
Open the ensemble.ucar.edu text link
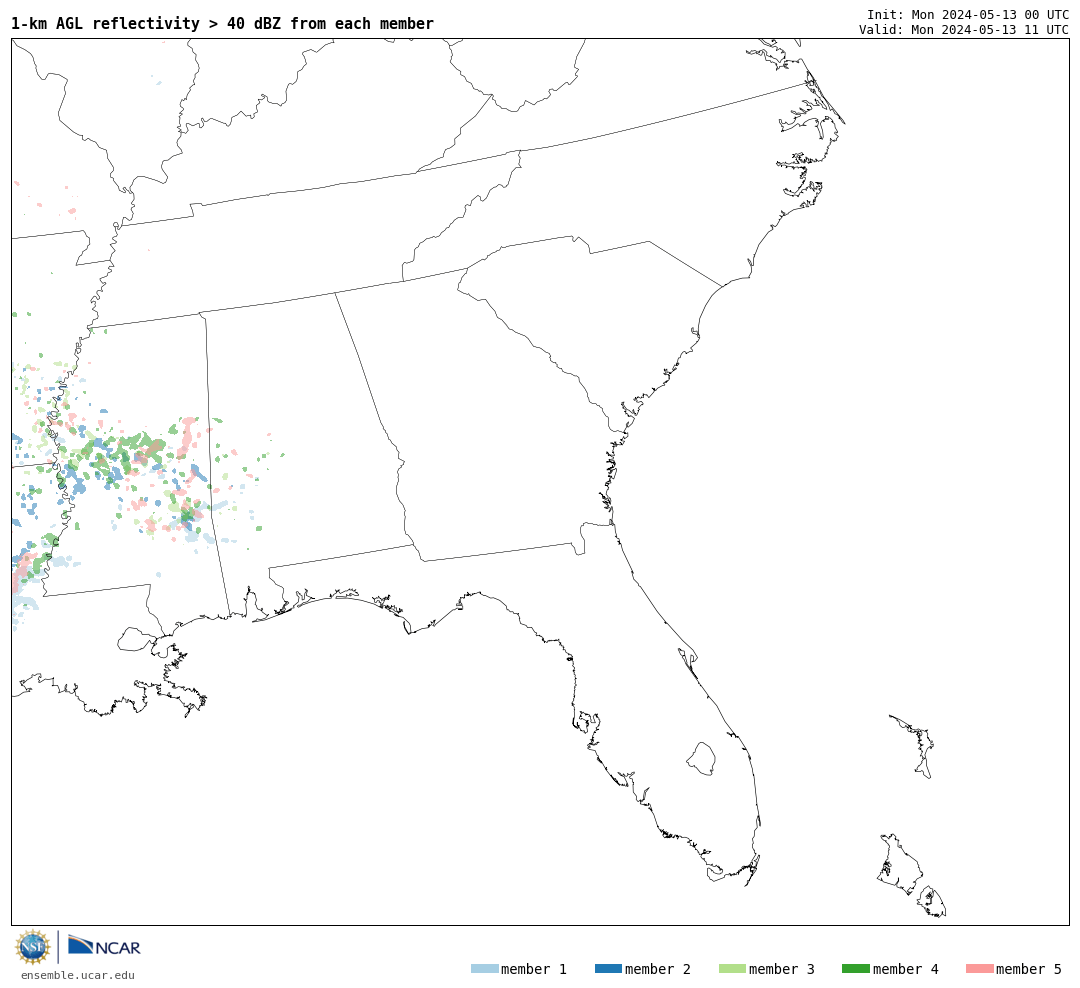click(77, 975)
